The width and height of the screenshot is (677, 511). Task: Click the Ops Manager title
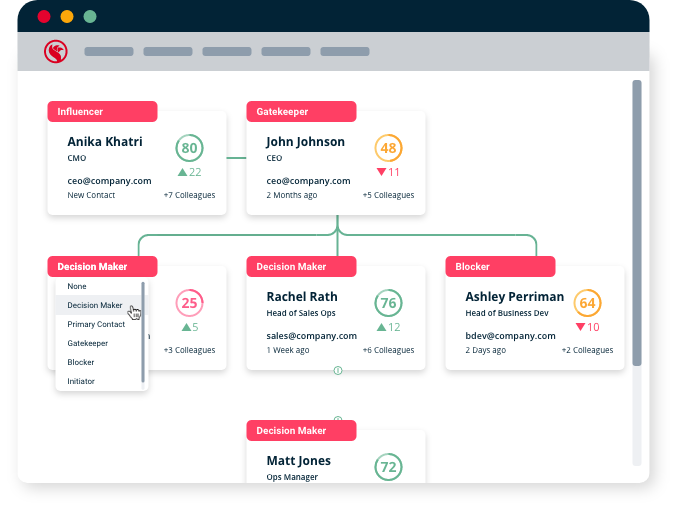(x=292, y=477)
